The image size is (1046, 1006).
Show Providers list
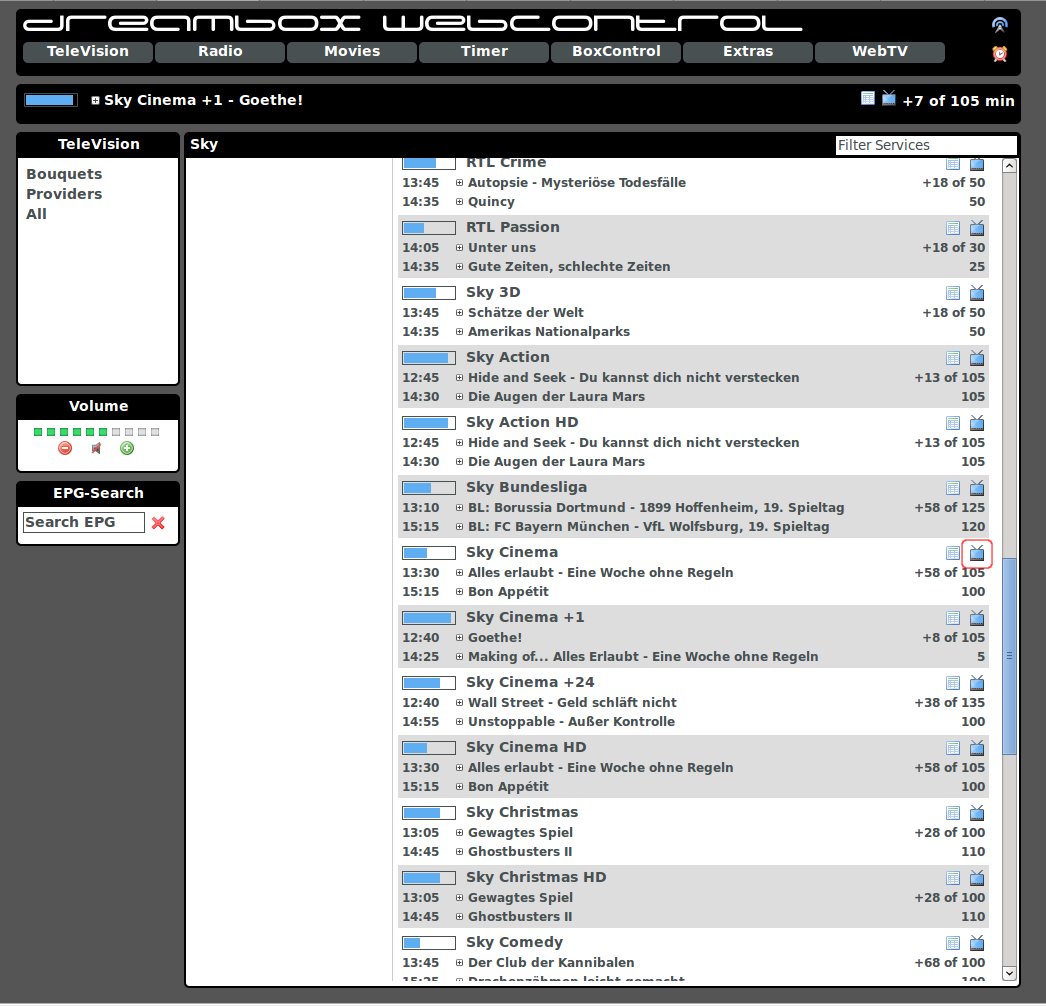pyautogui.click(x=64, y=194)
